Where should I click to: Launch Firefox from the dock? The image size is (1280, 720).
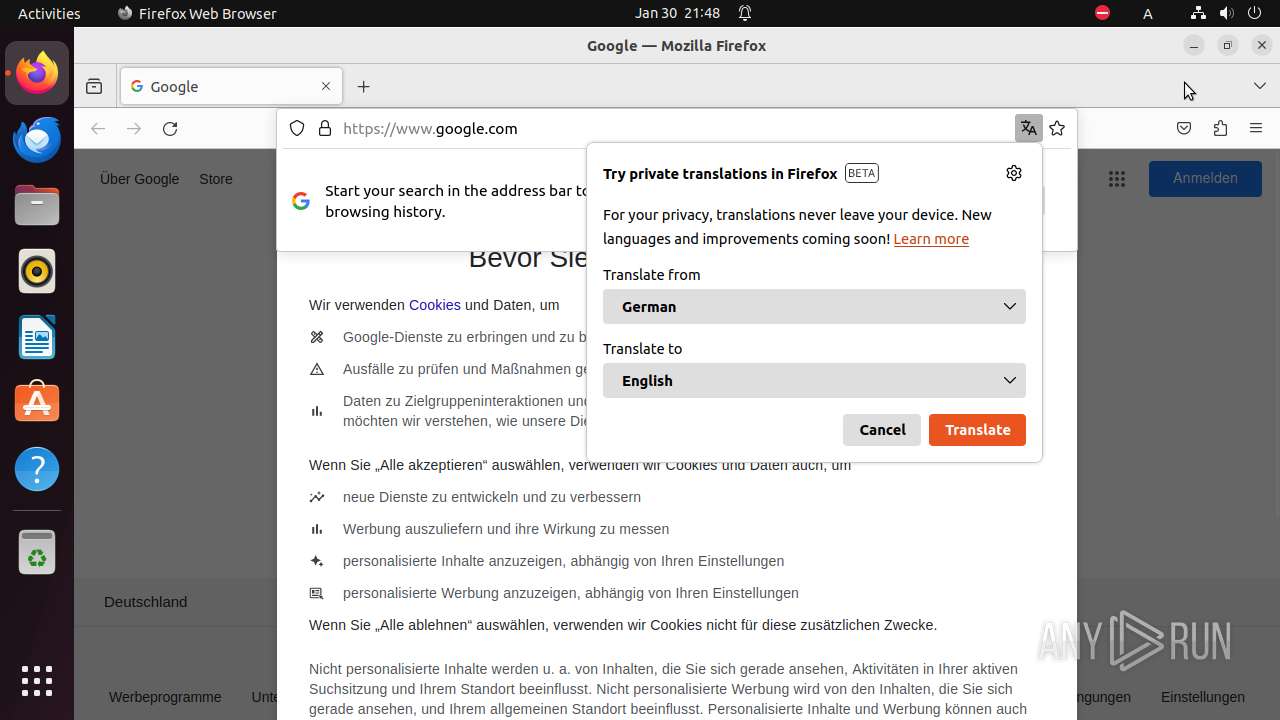(37, 73)
